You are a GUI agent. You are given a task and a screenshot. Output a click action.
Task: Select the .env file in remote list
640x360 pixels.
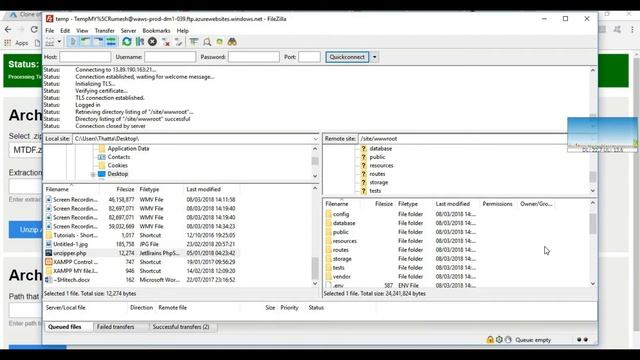coord(338,285)
